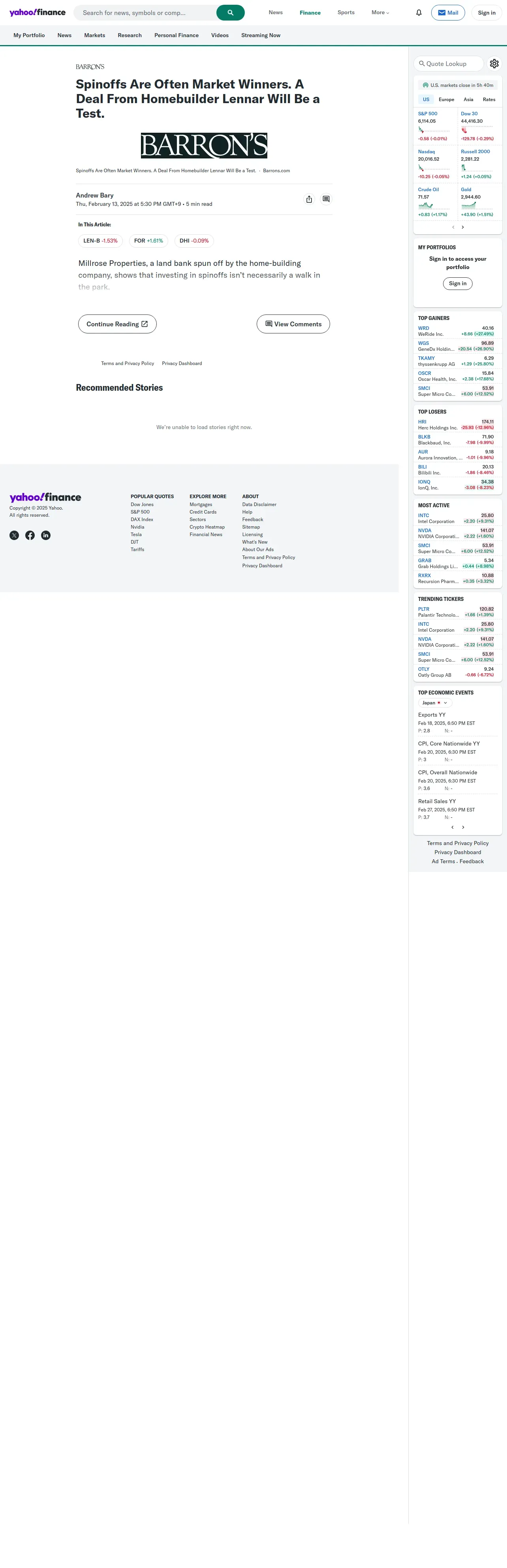
Task: Click the View Comments button
Action: pyautogui.click(x=293, y=324)
